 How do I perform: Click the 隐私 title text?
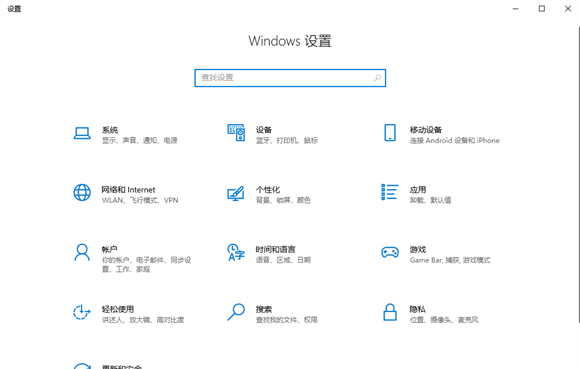coord(418,309)
